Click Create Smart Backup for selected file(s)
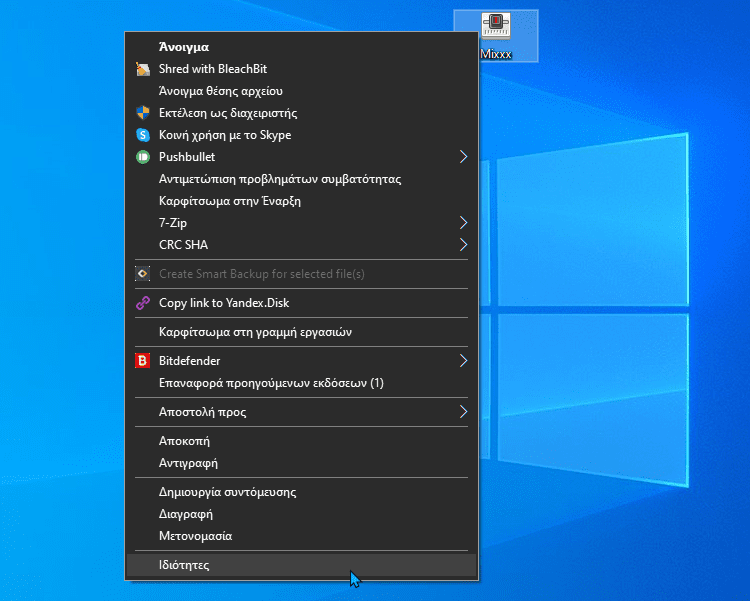 [x=302, y=274]
